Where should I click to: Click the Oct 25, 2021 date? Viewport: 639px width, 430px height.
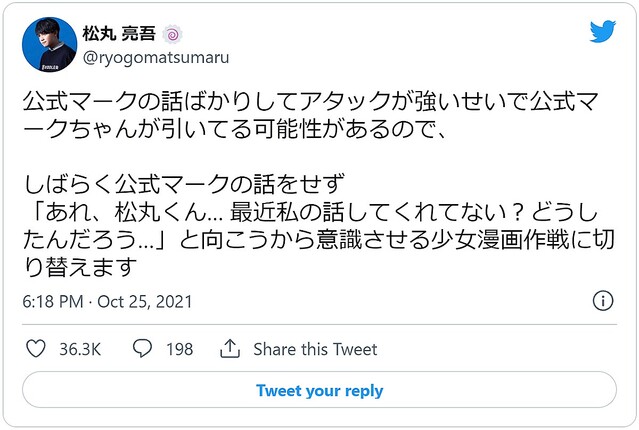(x=145, y=302)
